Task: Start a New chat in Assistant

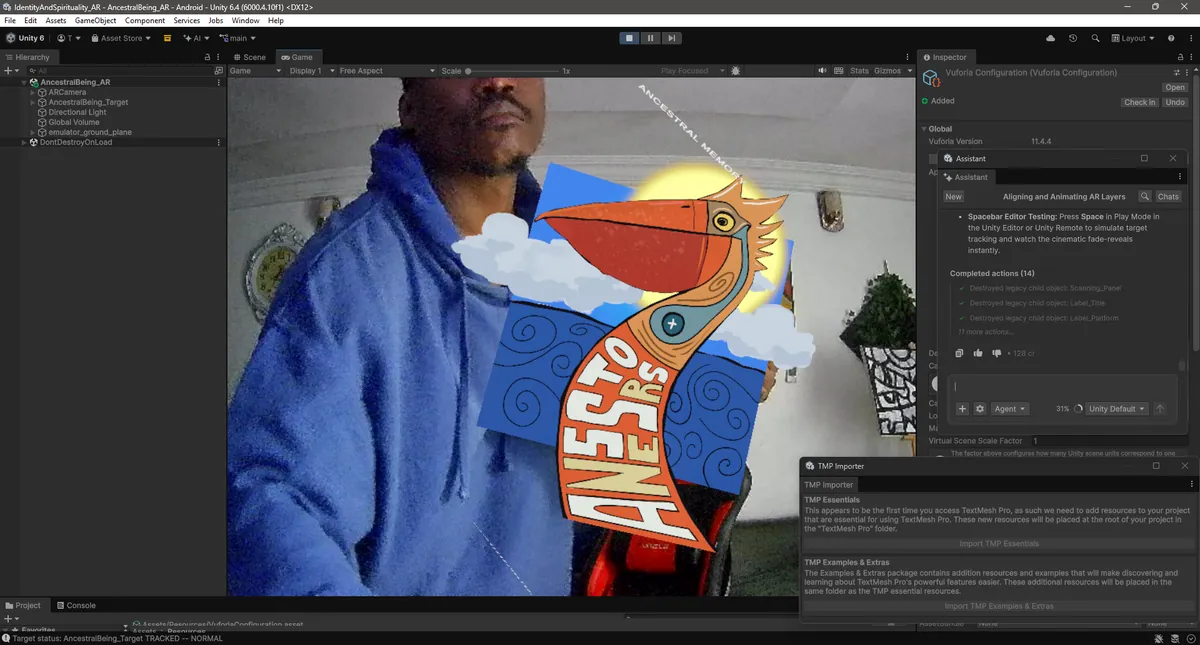Action: pos(954,197)
